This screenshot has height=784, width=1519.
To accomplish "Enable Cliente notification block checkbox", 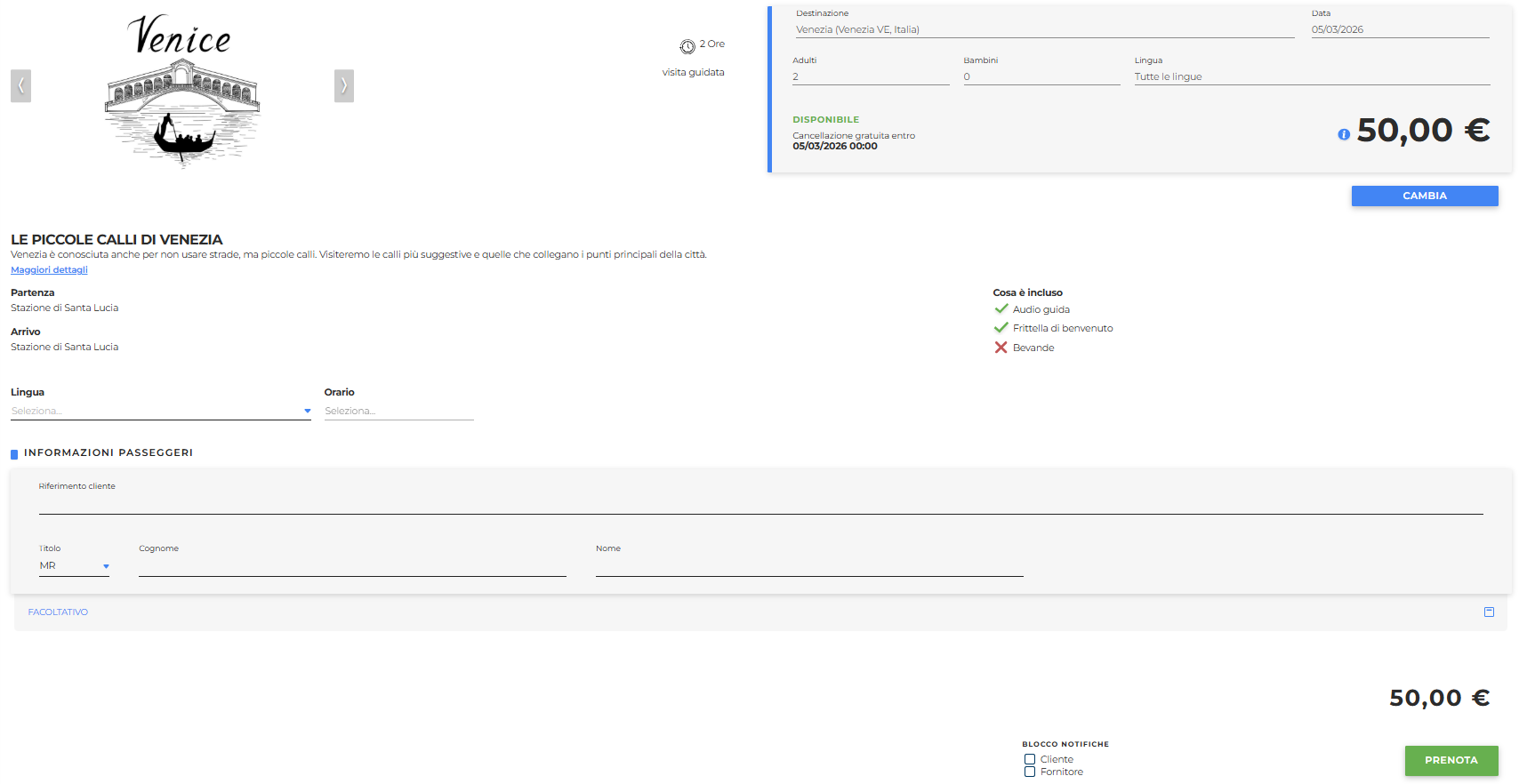I will click(1030, 759).
